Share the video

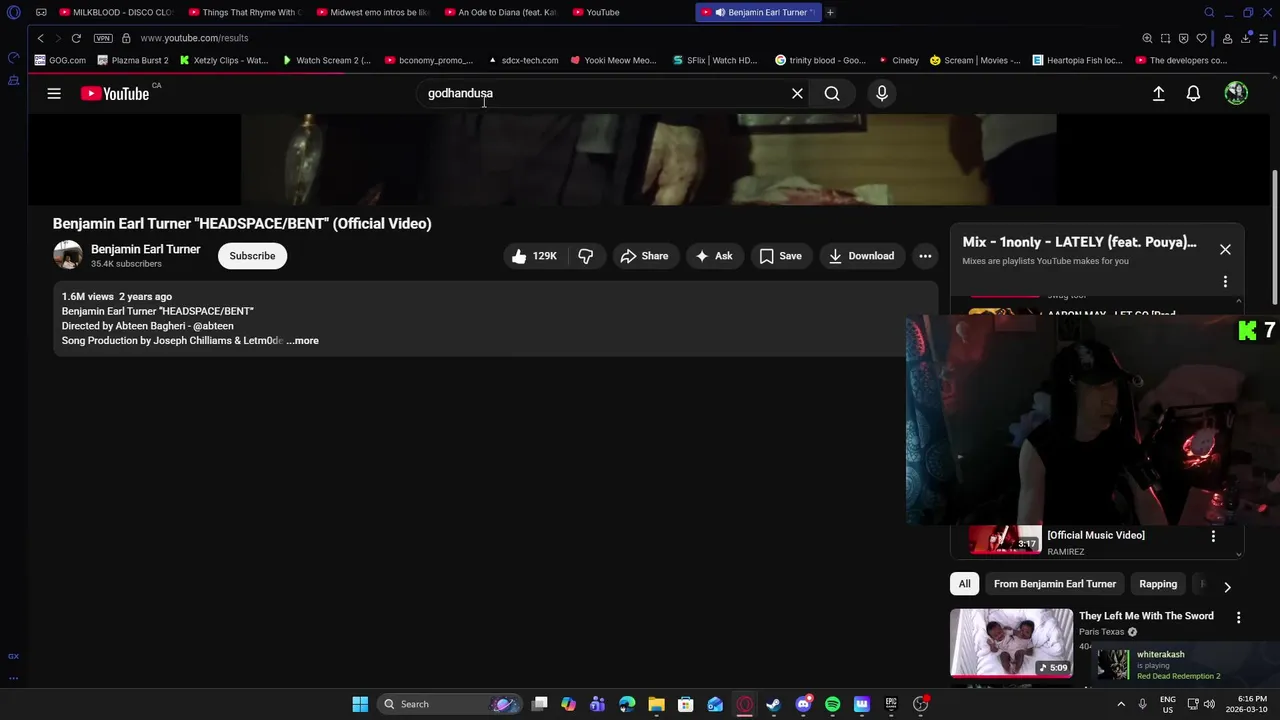[x=644, y=256]
